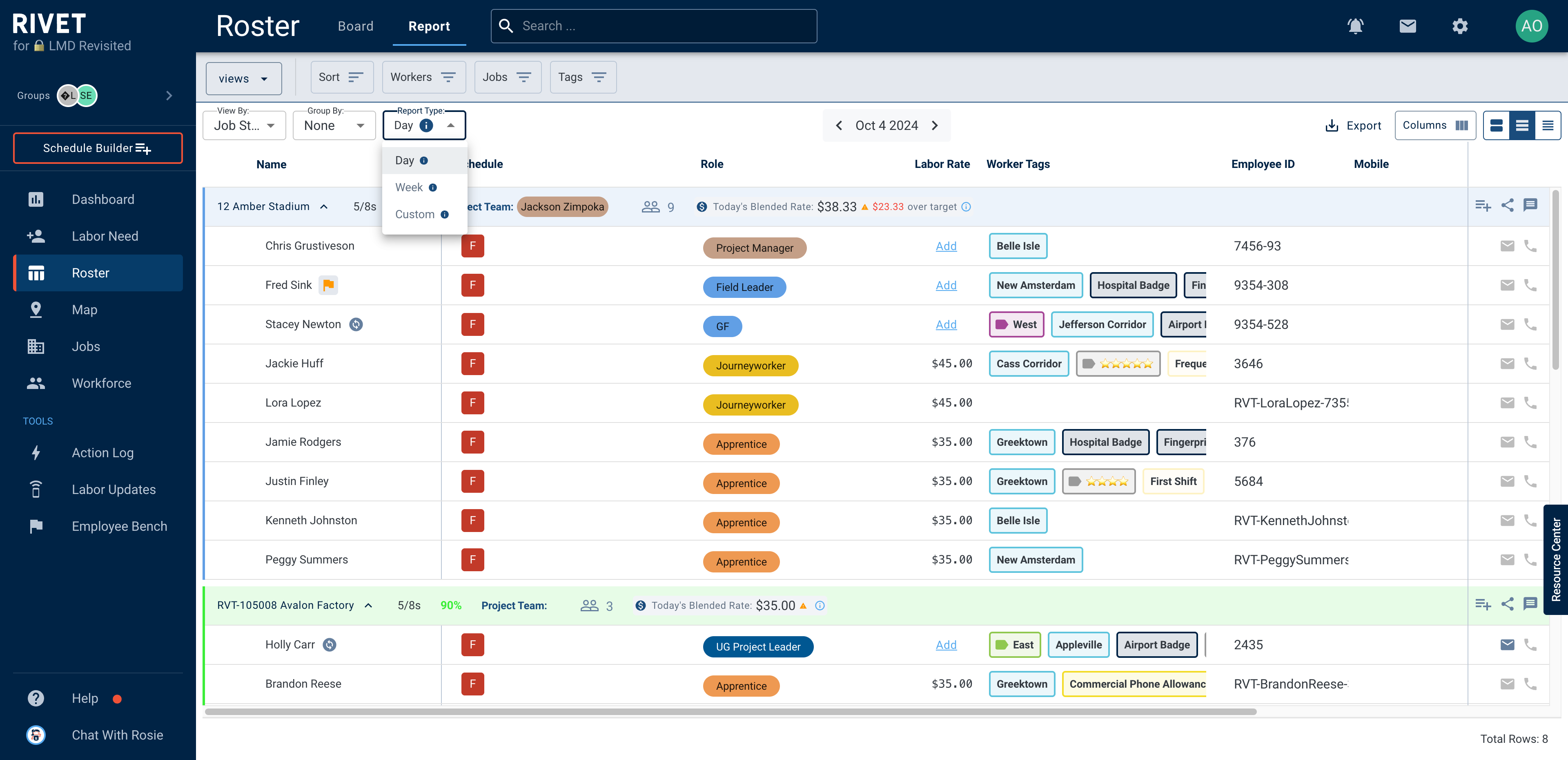The width and height of the screenshot is (1568, 760).
Task: Click the Action Log lightning icon
Action: pos(36,452)
